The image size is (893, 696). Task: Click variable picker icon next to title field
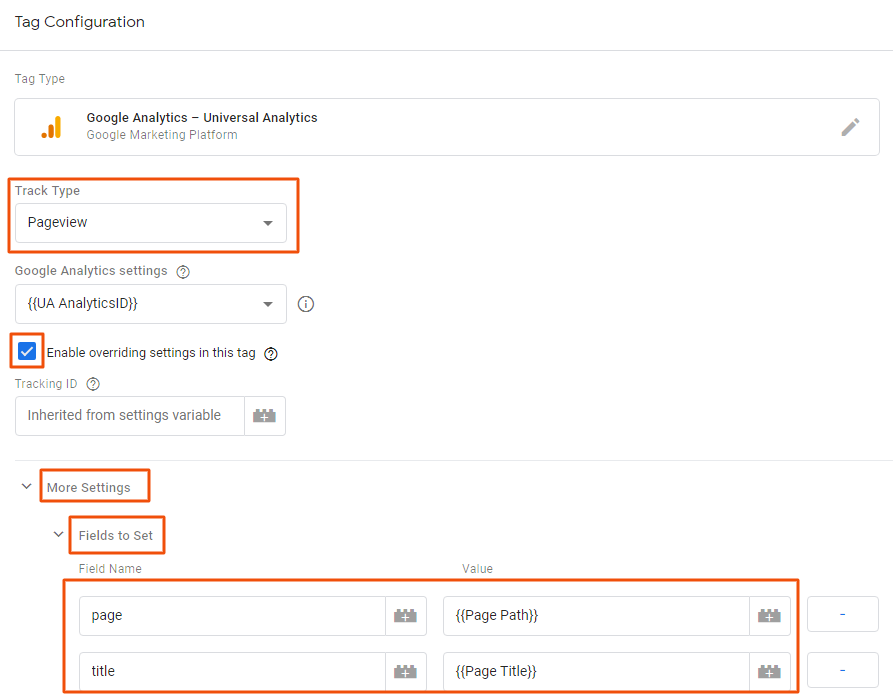click(x=405, y=672)
